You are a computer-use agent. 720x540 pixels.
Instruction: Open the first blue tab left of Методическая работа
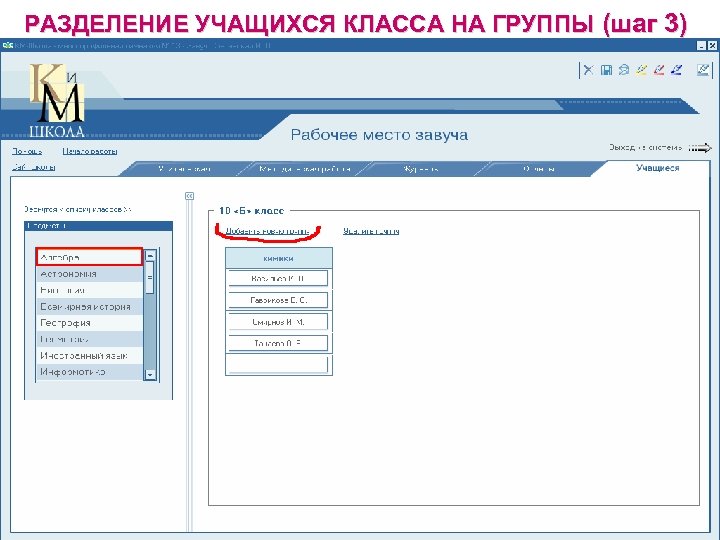184,169
